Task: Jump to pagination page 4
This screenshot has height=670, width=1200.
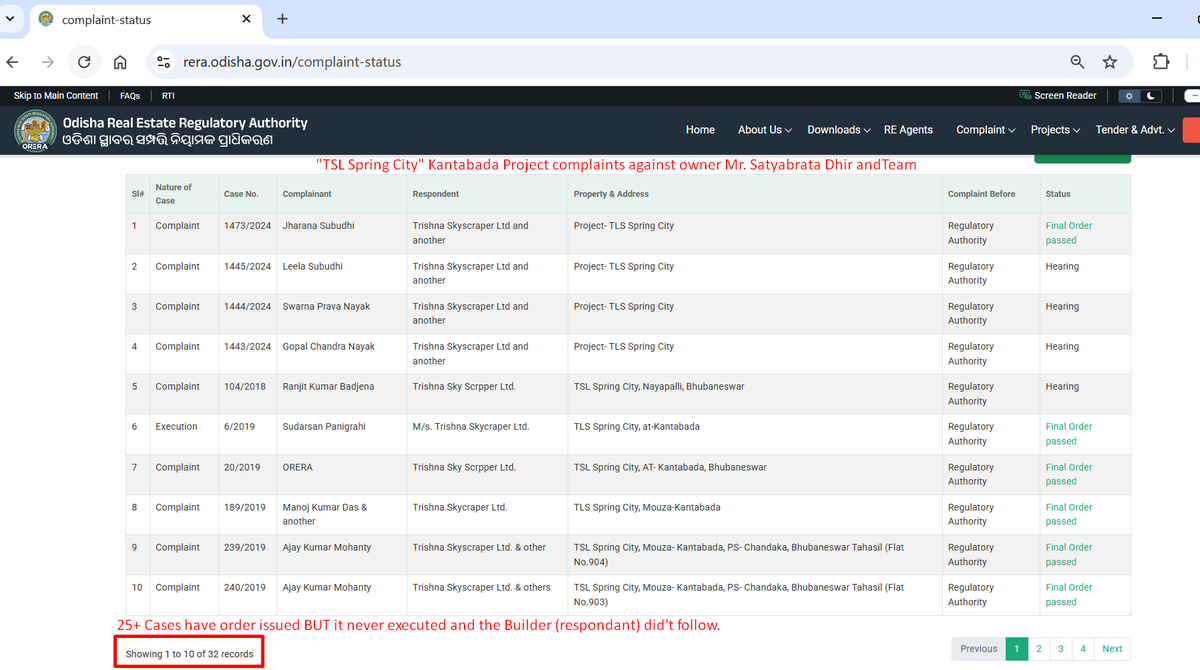Action: coord(1083,649)
